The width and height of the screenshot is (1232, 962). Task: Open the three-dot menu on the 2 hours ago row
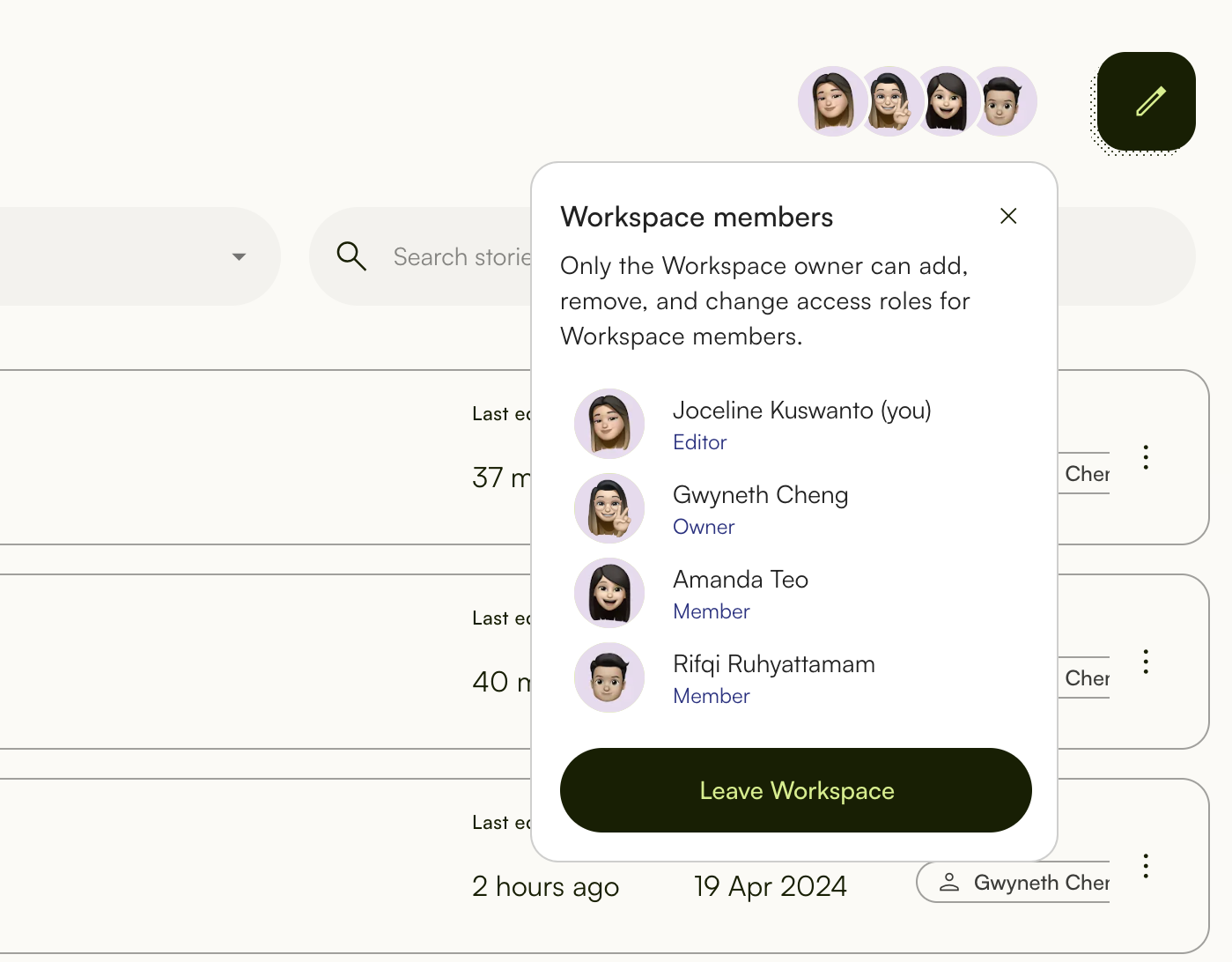tap(1145, 866)
